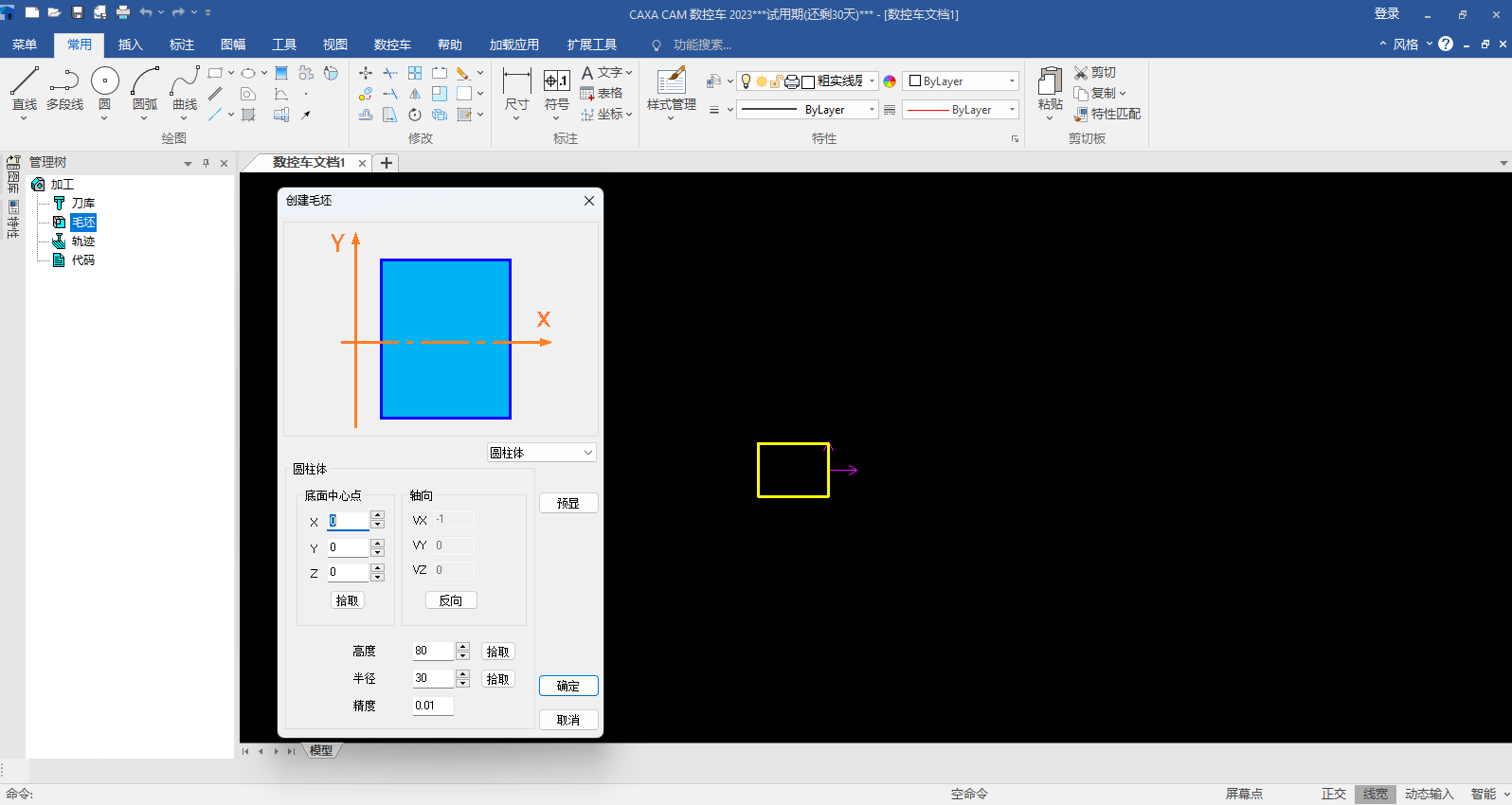Toggle the layer lightbulb visibility icon
The height and width of the screenshot is (805, 1512).
click(x=746, y=81)
